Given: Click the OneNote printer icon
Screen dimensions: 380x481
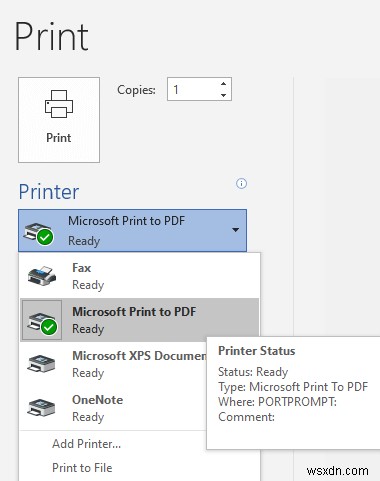Looking at the screenshot, I should point(41,408).
